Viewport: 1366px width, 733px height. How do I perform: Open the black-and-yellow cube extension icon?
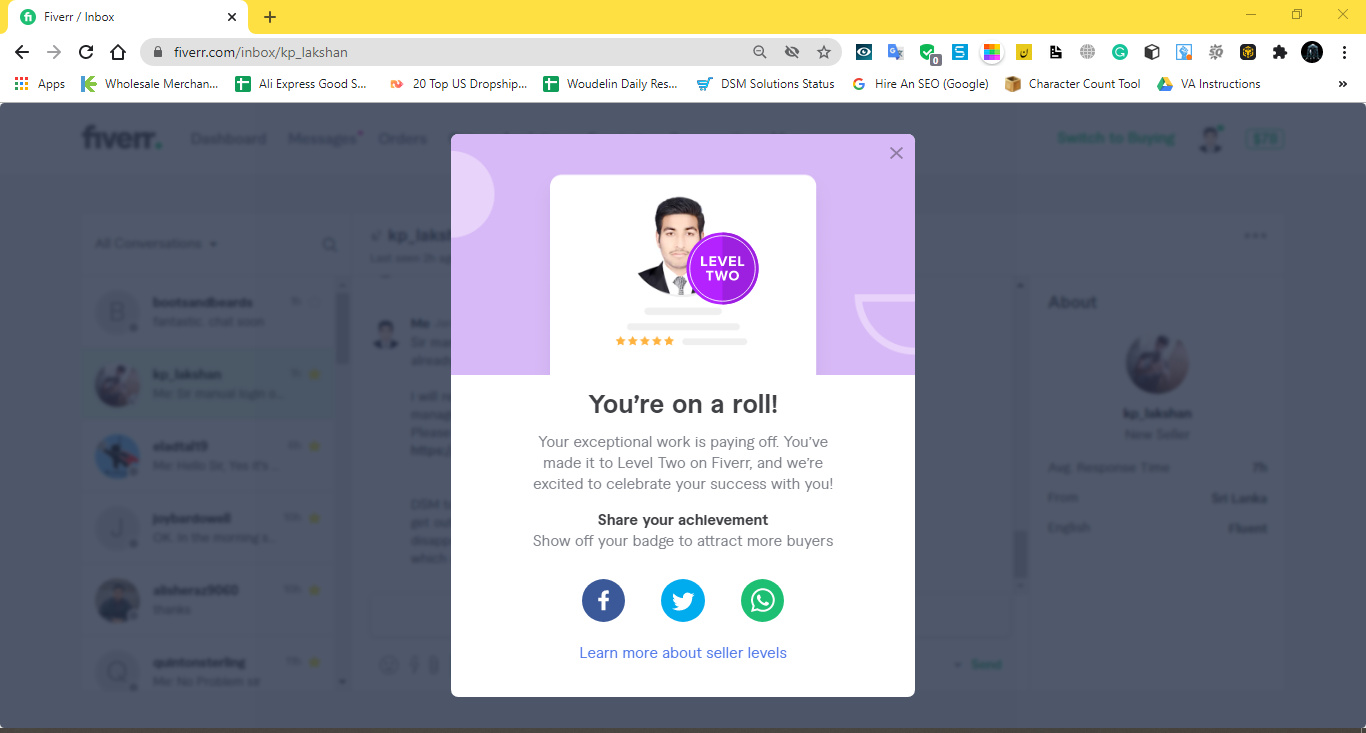tap(1248, 52)
